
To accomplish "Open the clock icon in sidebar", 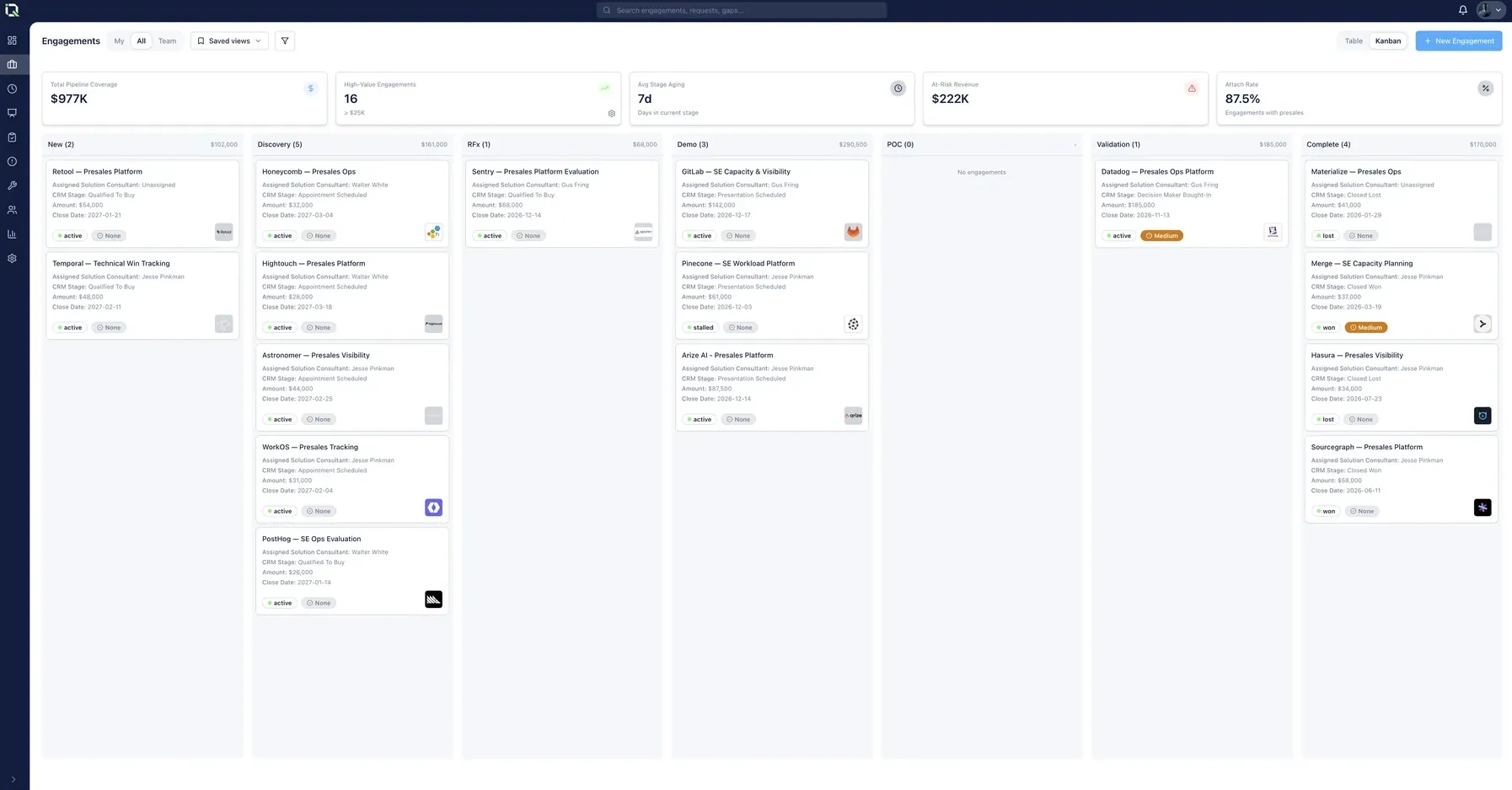I will click(x=12, y=89).
